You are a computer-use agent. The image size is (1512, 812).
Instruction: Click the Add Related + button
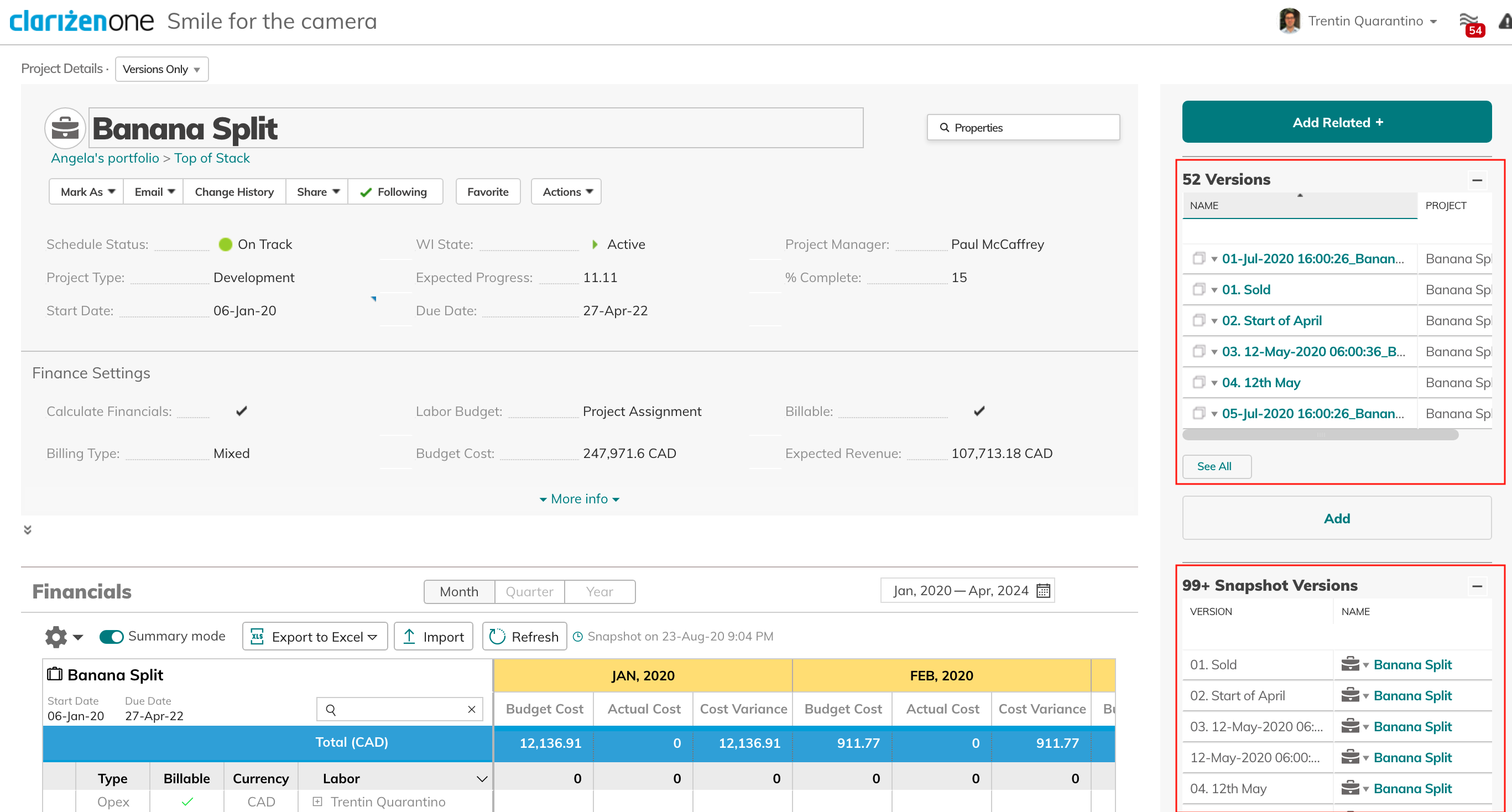point(1337,122)
